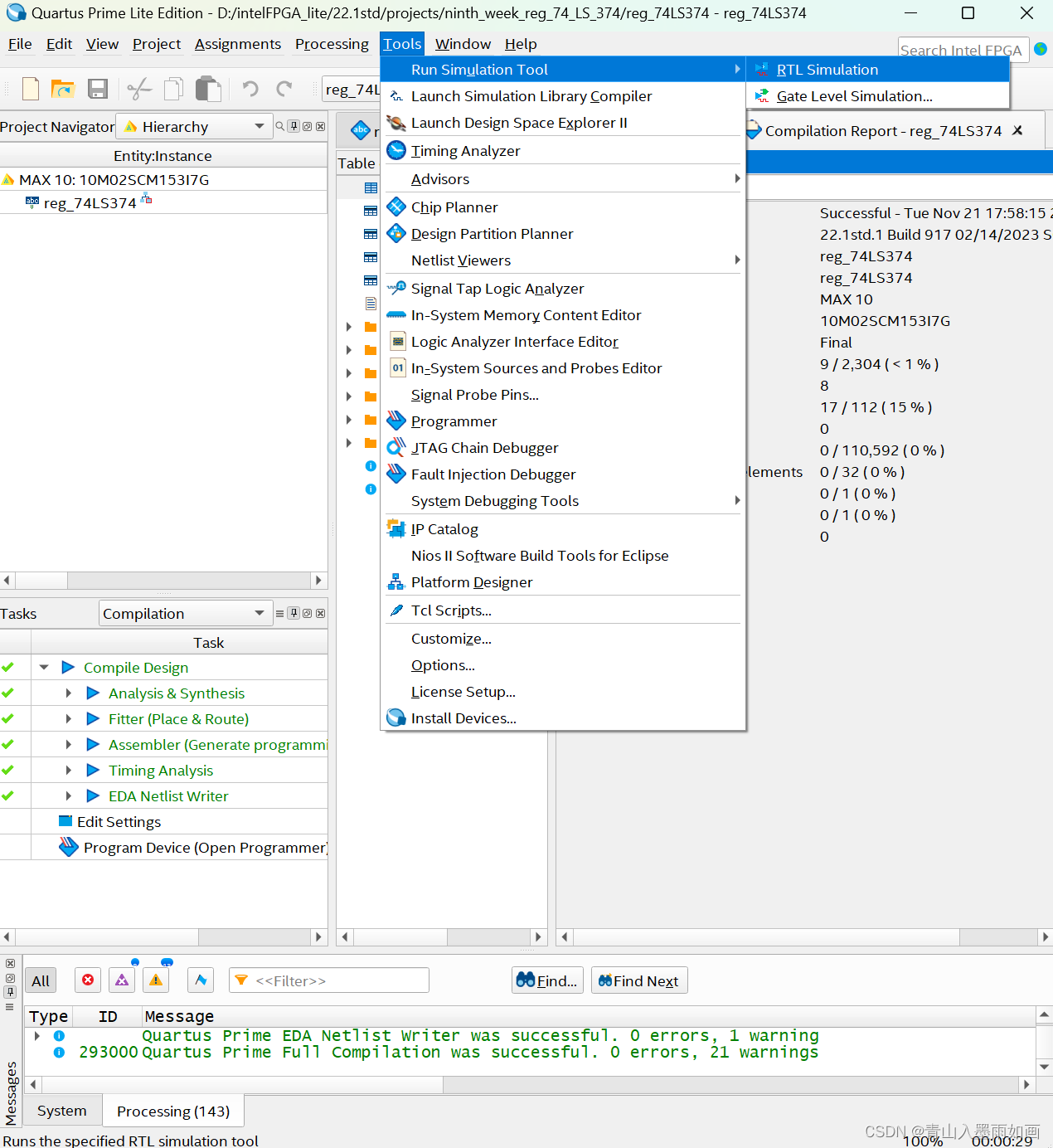Click the Copy toolbar icon
The height and width of the screenshot is (1148, 1053).
pyautogui.click(x=174, y=89)
